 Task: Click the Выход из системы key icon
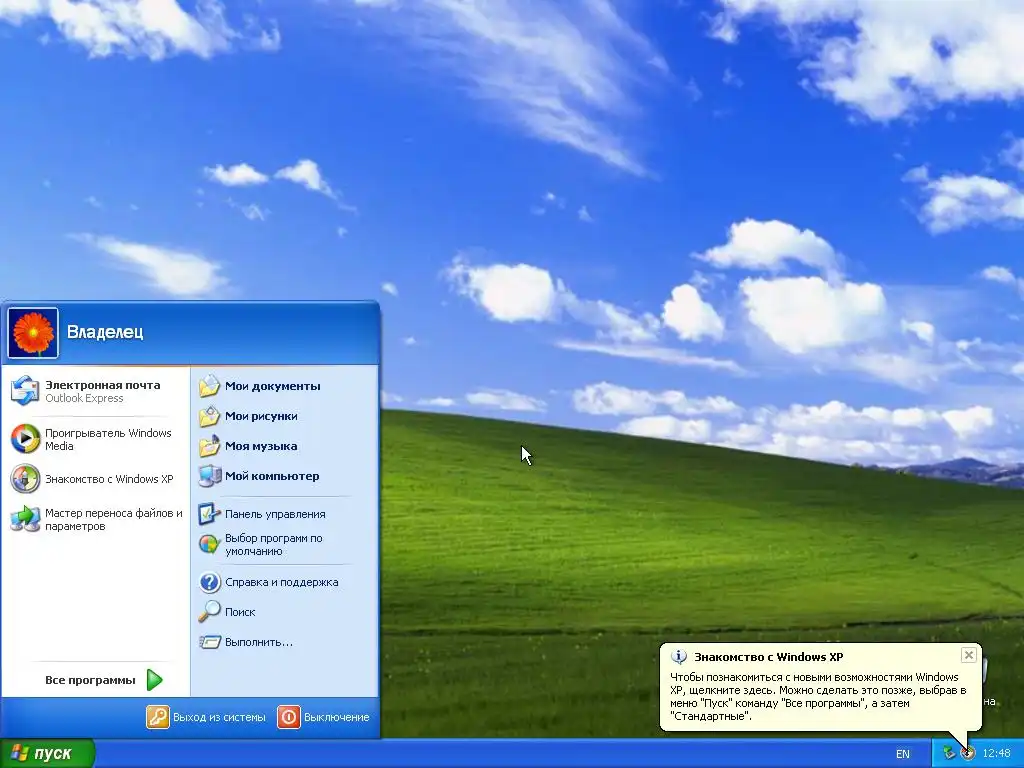pos(157,717)
